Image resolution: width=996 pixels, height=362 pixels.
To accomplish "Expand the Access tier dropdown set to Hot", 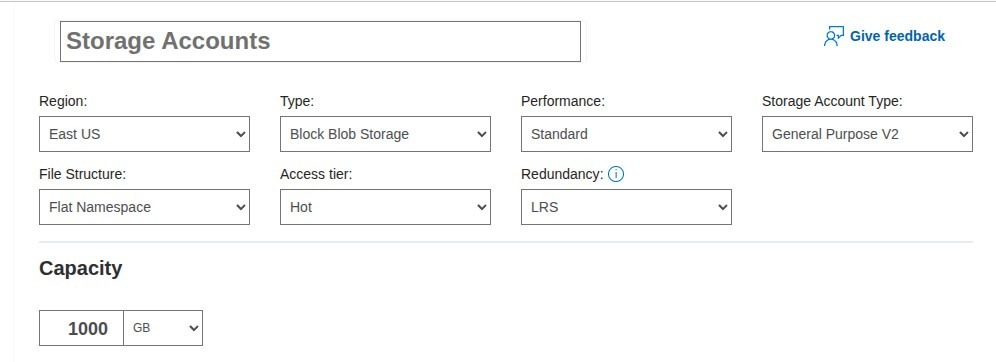I will coord(385,207).
